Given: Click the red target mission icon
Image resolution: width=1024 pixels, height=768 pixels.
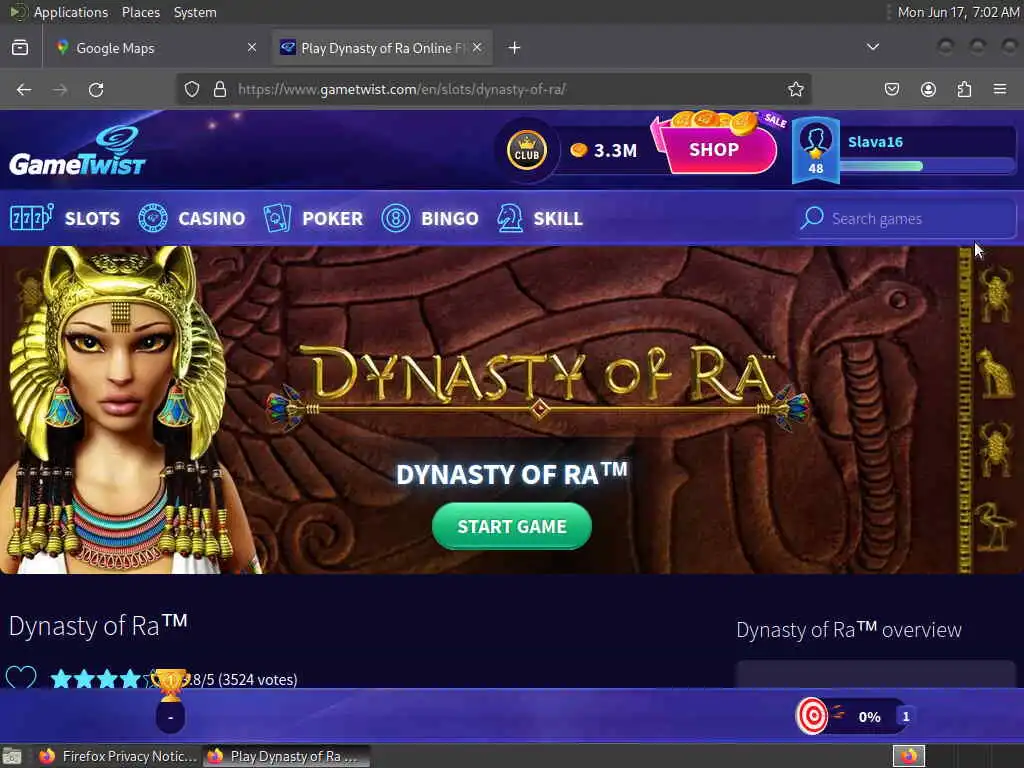Looking at the screenshot, I should (x=812, y=716).
